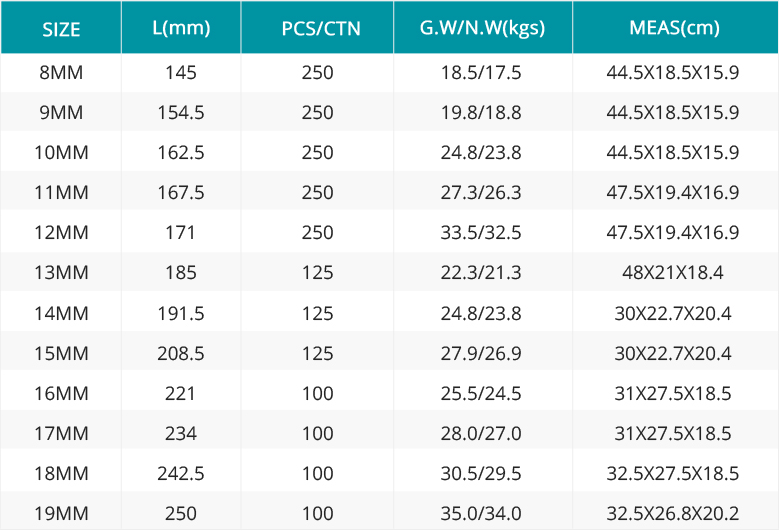Select the 48X21X18.4 measurement cell

(x=675, y=272)
